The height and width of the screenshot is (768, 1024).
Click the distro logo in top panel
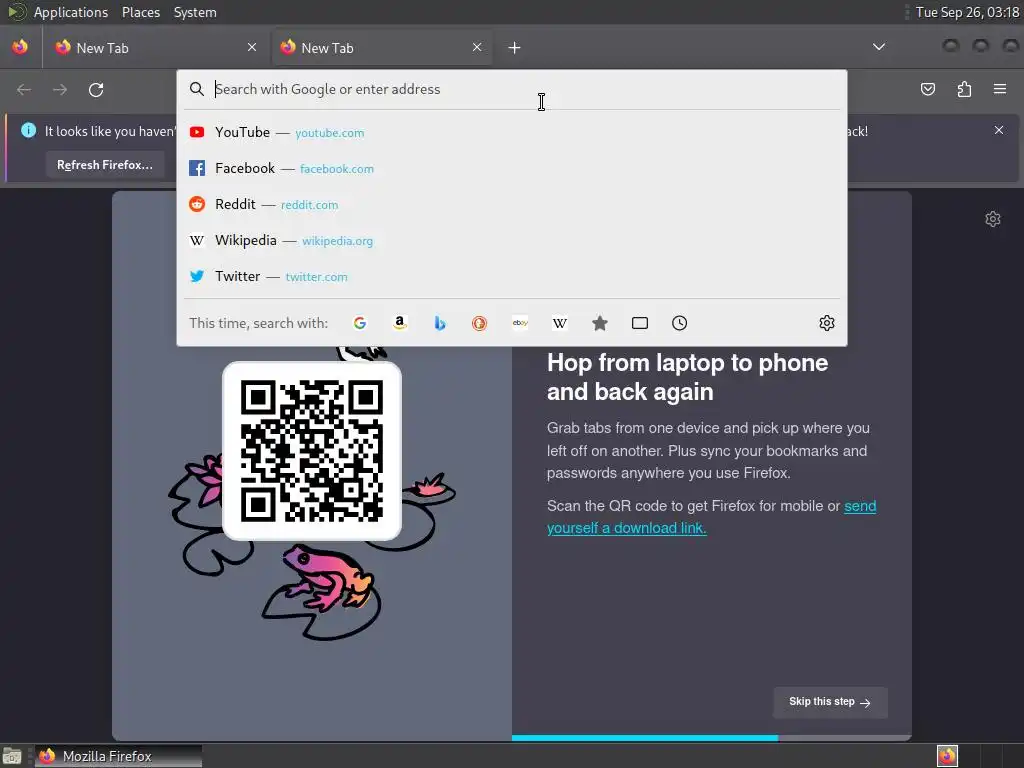17,12
